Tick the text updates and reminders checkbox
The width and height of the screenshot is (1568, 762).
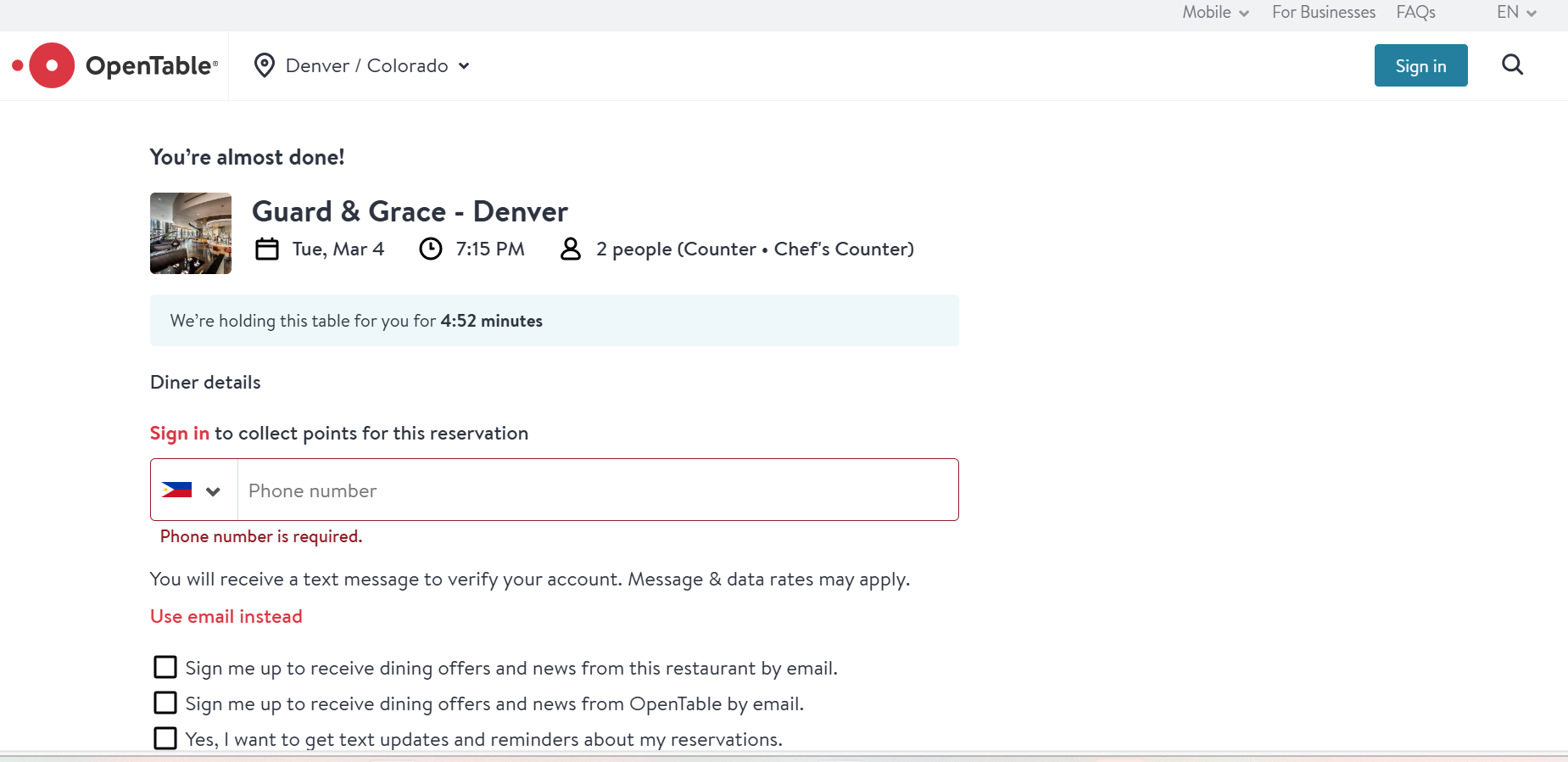(x=165, y=738)
